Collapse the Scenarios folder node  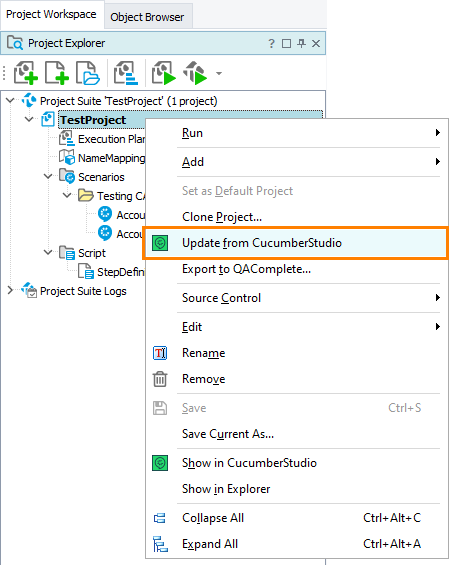[x=48, y=177]
